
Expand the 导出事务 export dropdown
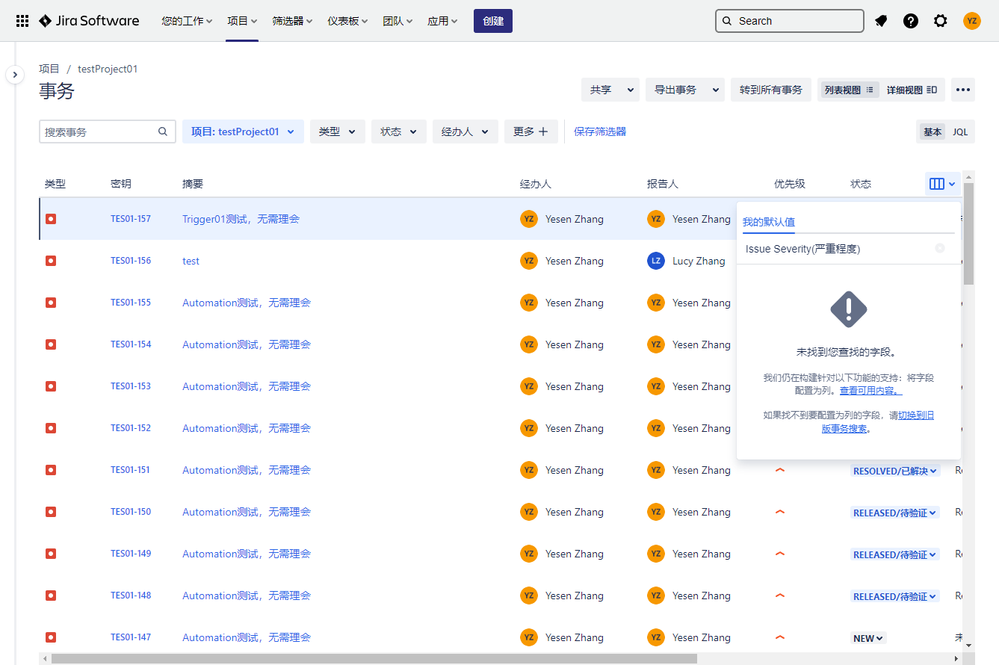tap(684, 90)
